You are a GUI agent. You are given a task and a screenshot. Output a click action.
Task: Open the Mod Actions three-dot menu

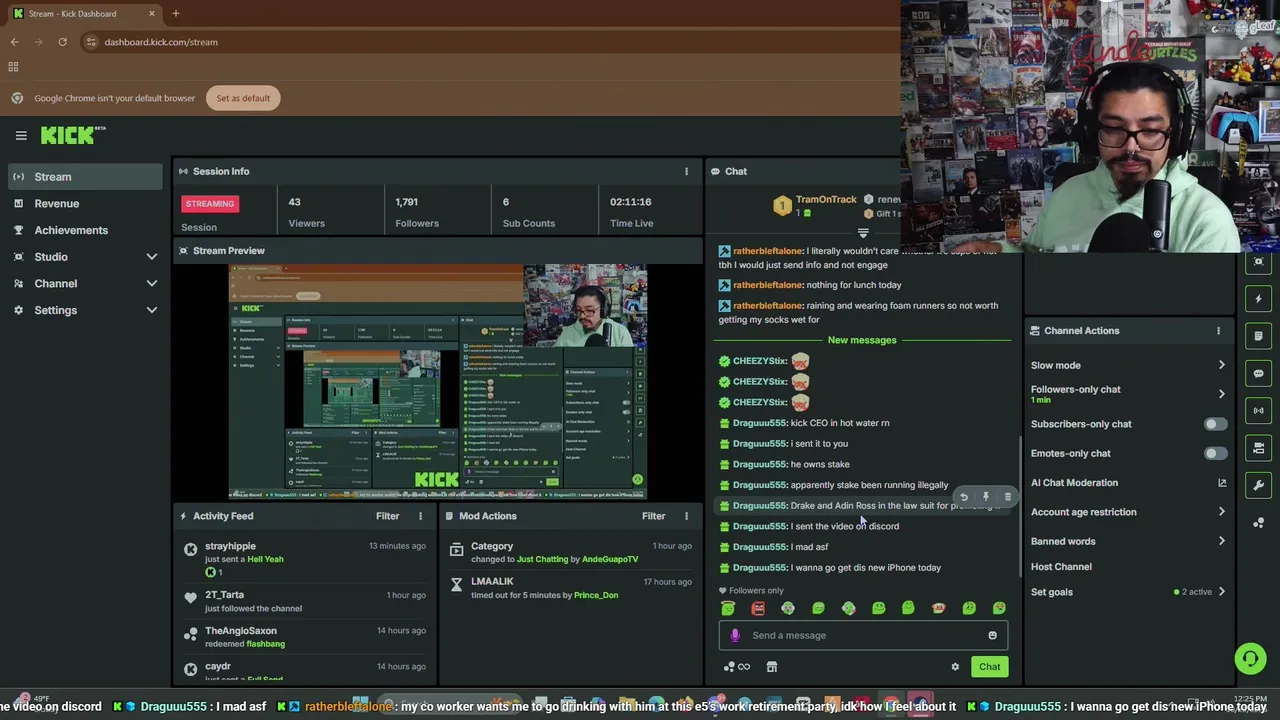(686, 516)
